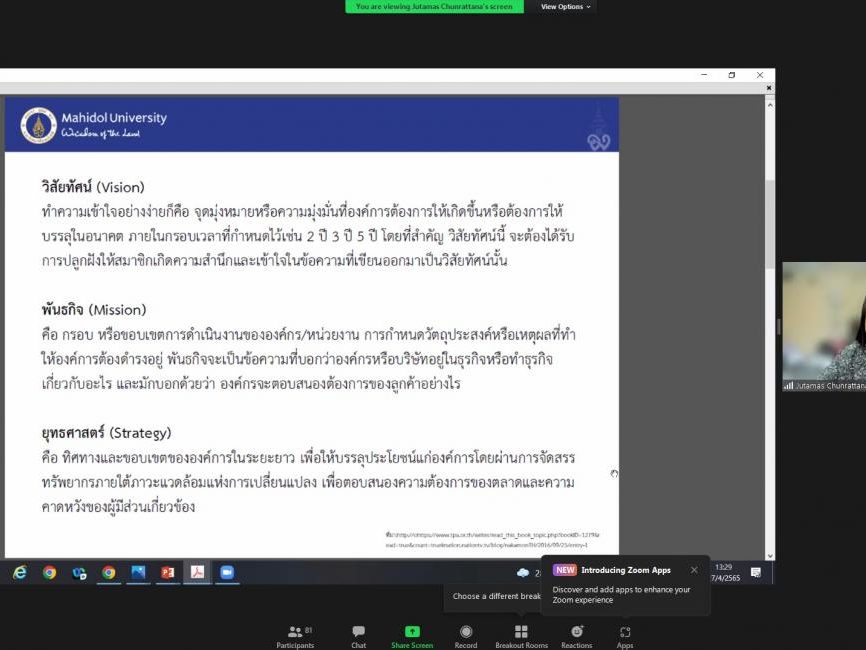Click the Adobe Acrobat taskbar icon
Image resolution: width=866 pixels, height=650 pixels.
(x=198, y=572)
